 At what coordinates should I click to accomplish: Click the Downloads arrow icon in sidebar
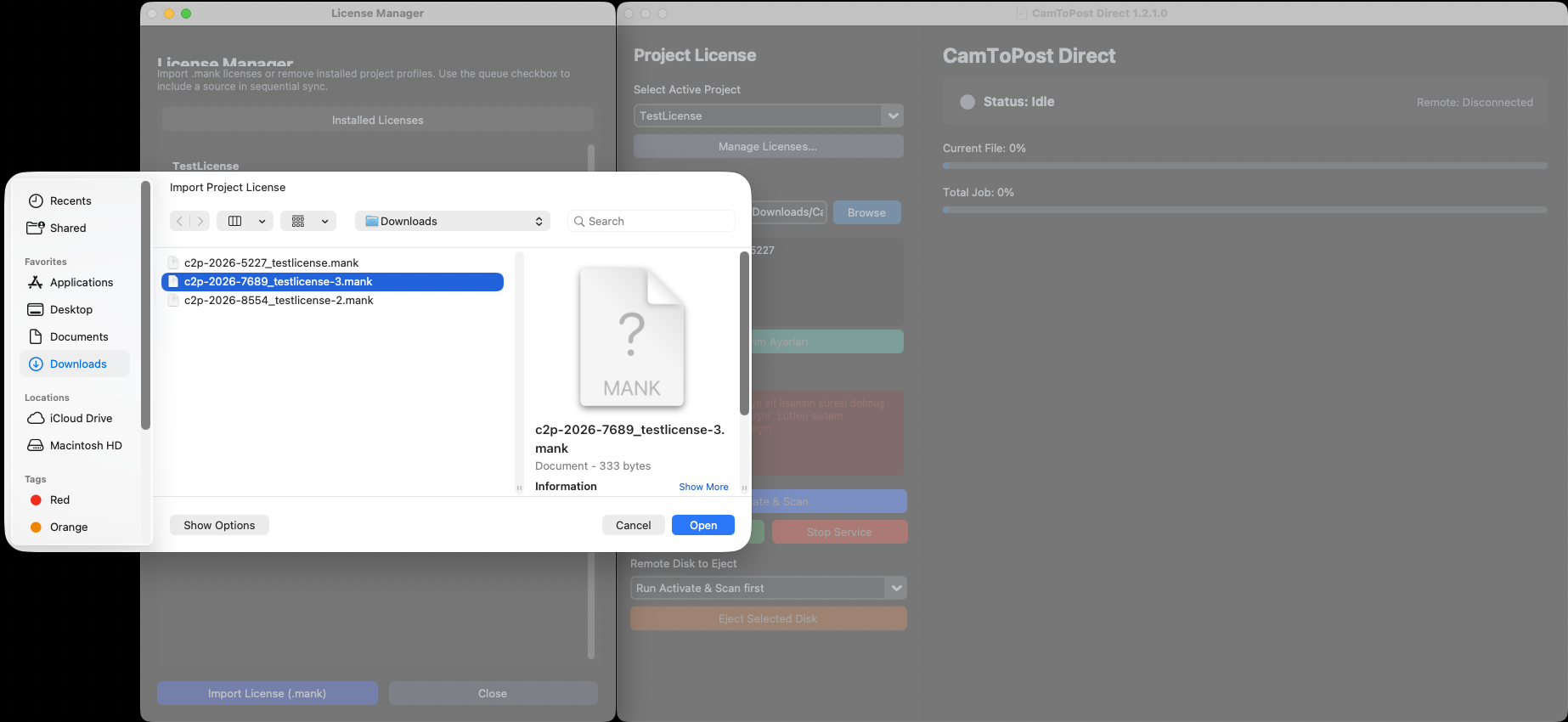(36, 364)
